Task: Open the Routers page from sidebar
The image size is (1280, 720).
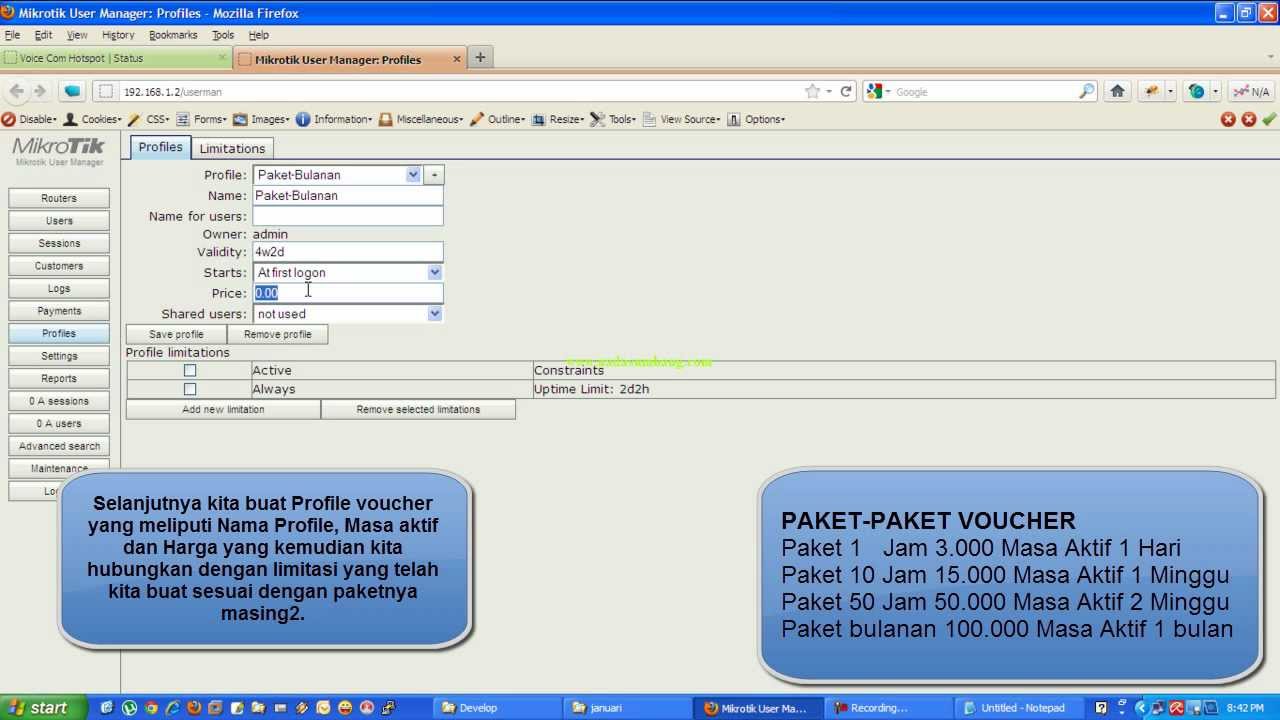Action: 59,198
